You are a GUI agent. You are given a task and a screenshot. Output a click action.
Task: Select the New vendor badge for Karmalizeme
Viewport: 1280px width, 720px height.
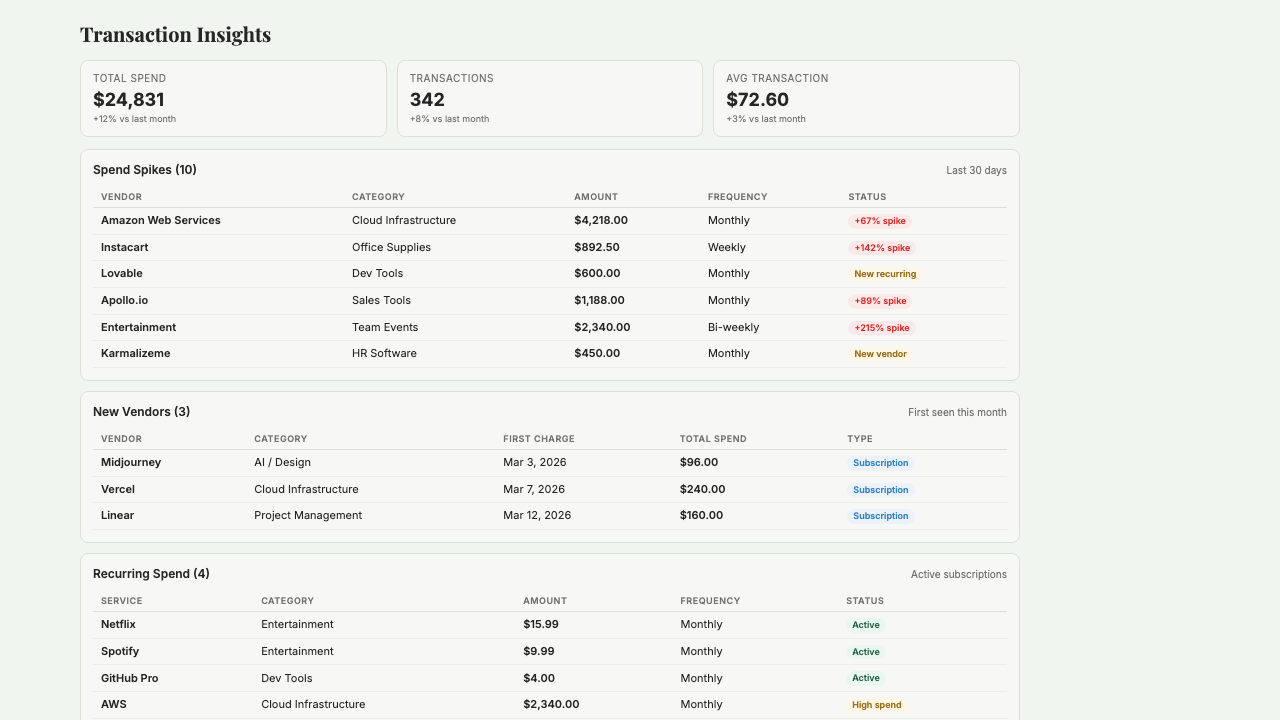coord(880,353)
